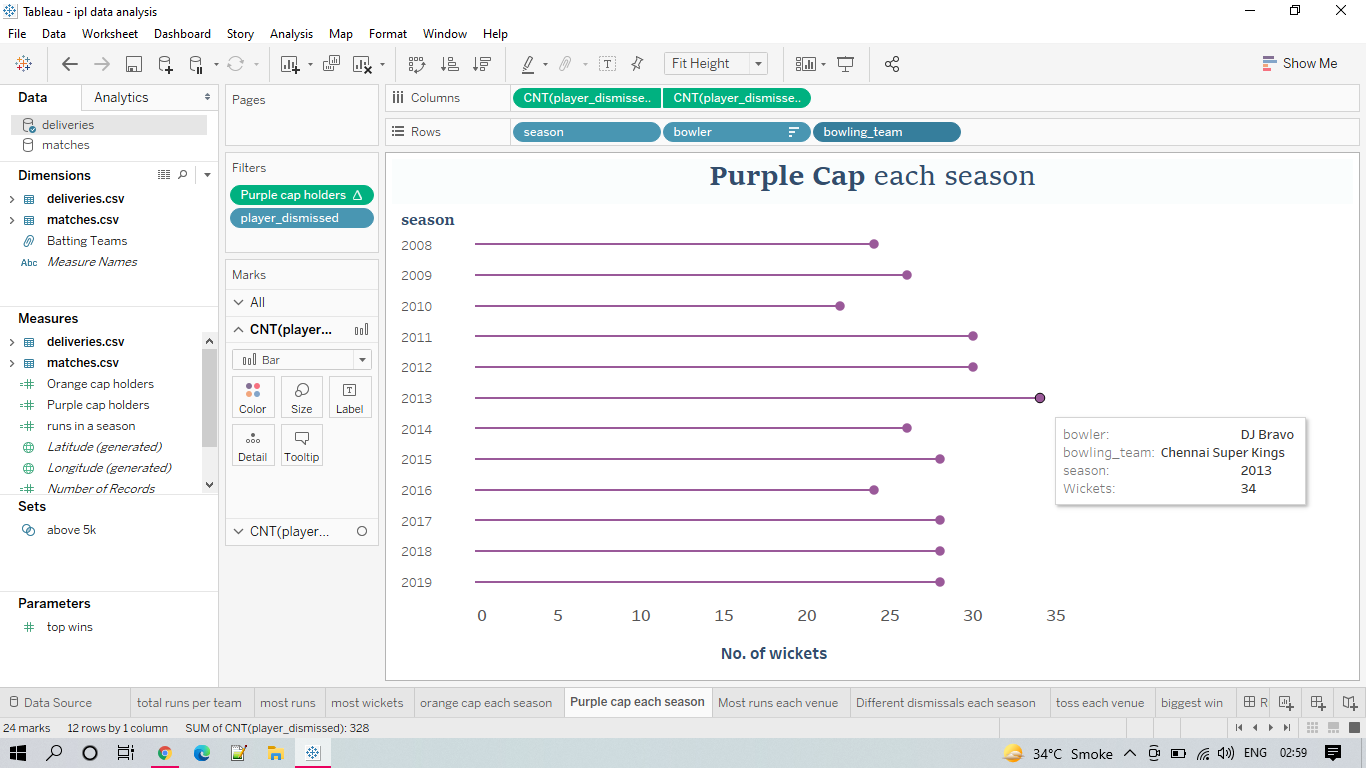This screenshot has height=768, width=1366.
Task: Click the Tooltip button in Marks card
Action: pyautogui.click(x=301, y=445)
